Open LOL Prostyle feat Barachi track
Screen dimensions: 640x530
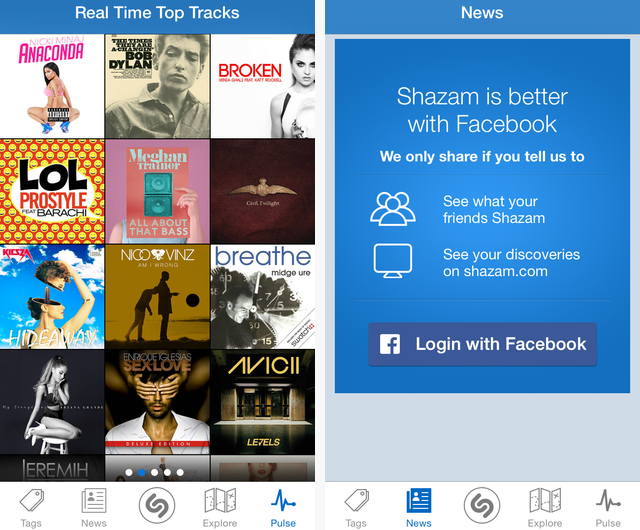click(x=52, y=191)
